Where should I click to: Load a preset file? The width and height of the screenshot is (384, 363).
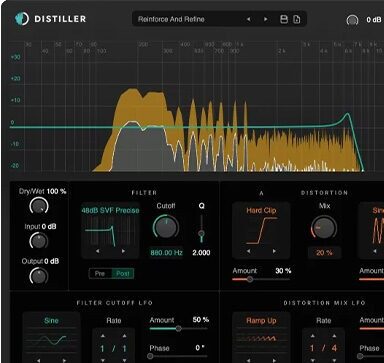click(296, 19)
